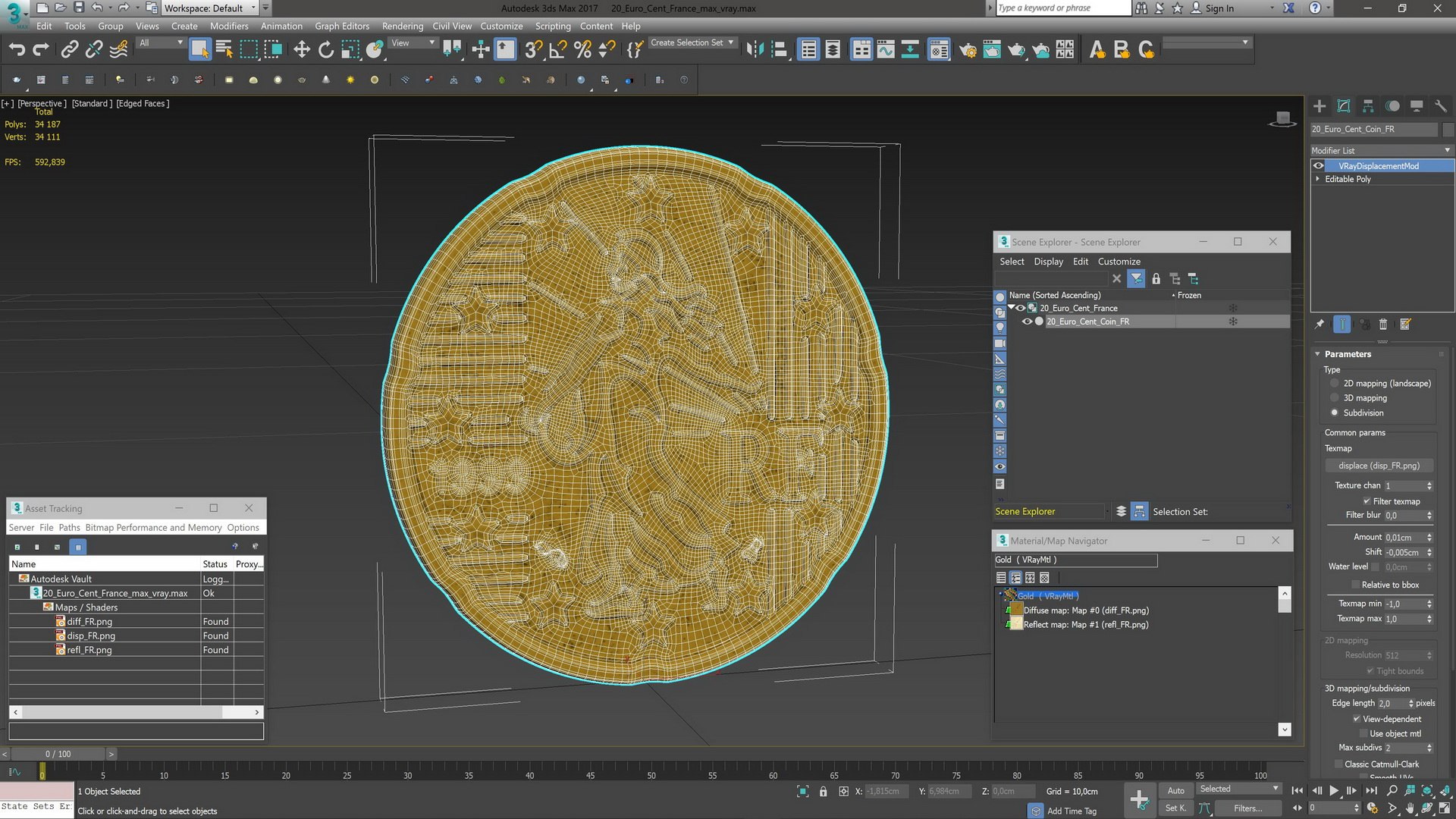The width and height of the screenshot is (1456, 819).
Task: Toggle VRayDisplacementMod modifier eye icon
Action: click(1319, 166)
